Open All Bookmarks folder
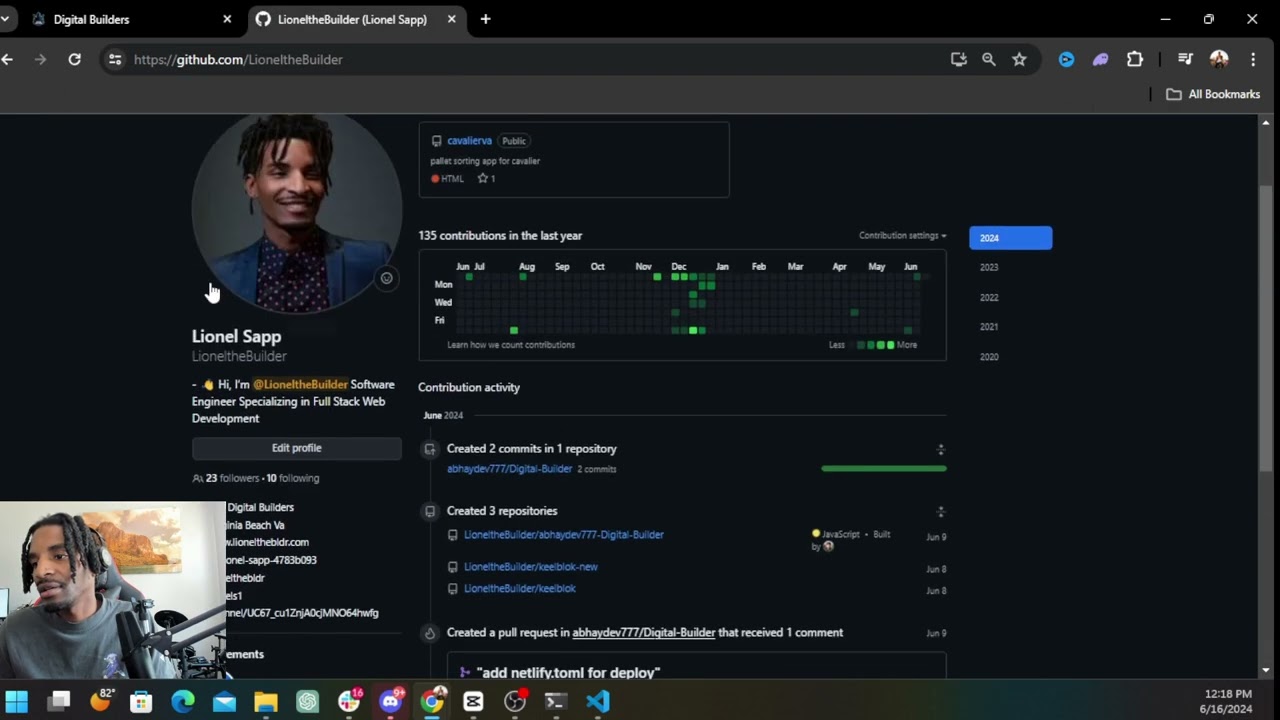The image size is (1280, 720). click(1213, 94)
